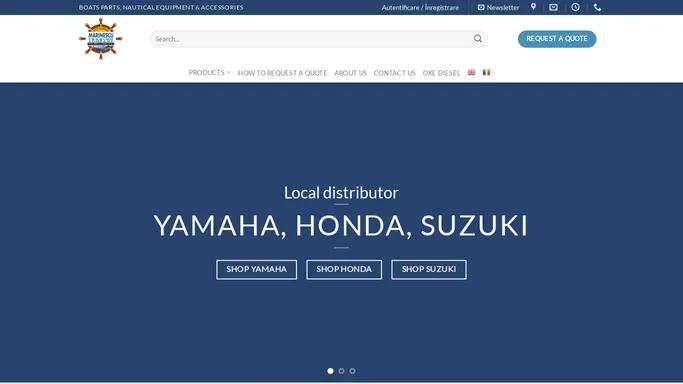
Task: Click the Shop Yamaha button
Action: tap(257, 269)
